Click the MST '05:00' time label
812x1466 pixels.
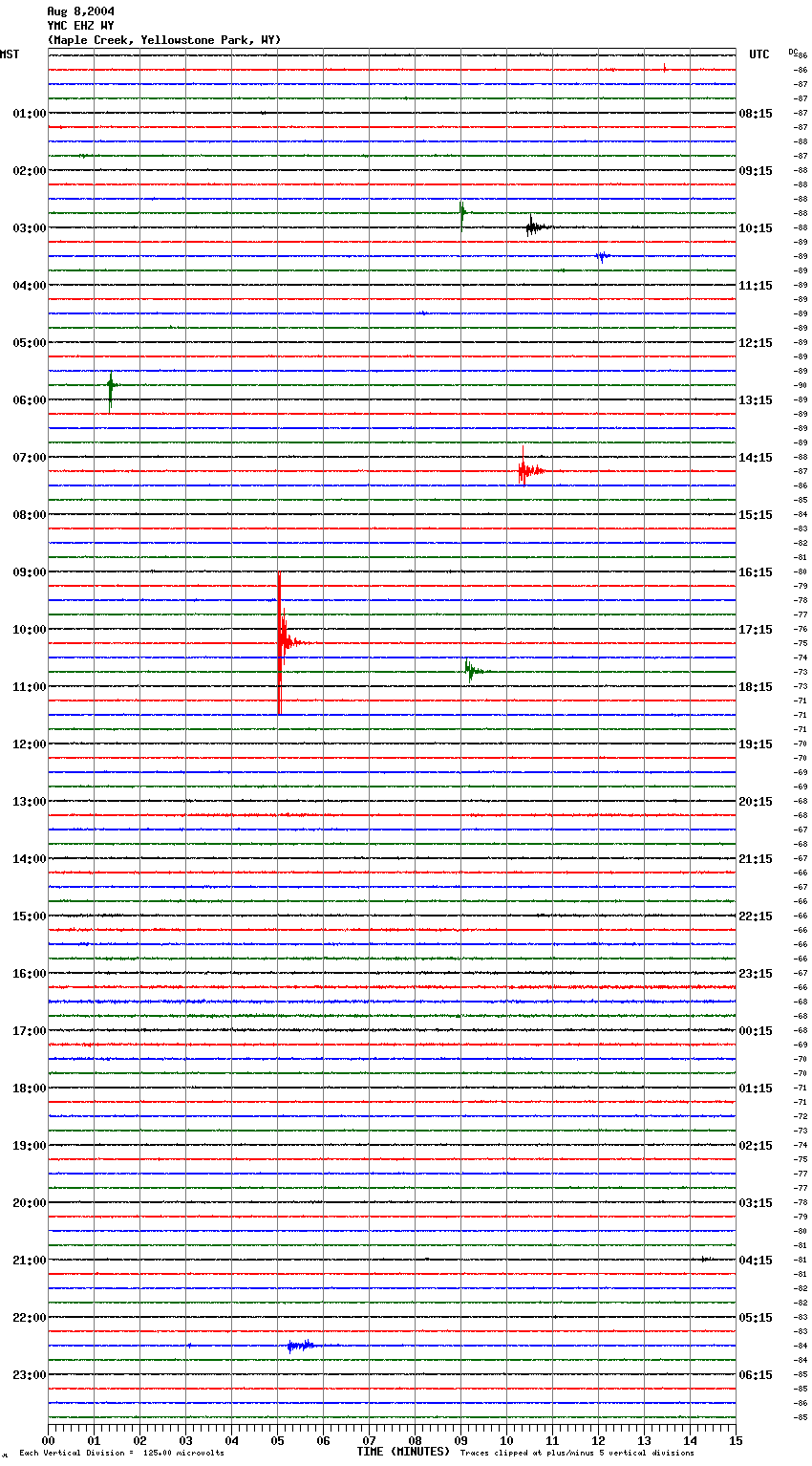30,343
